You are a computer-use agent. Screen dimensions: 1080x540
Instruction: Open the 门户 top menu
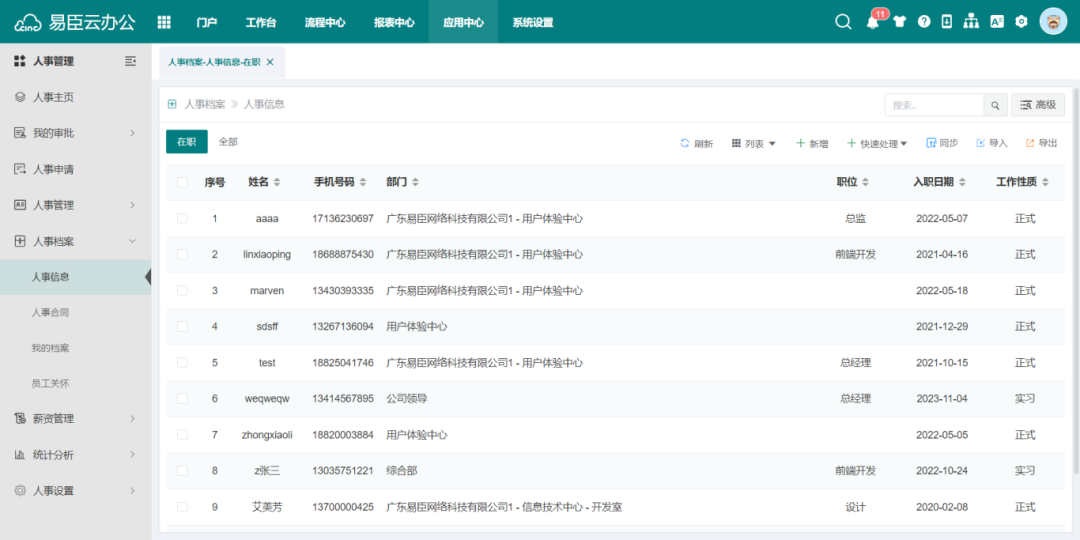click(x=207, y=22)
